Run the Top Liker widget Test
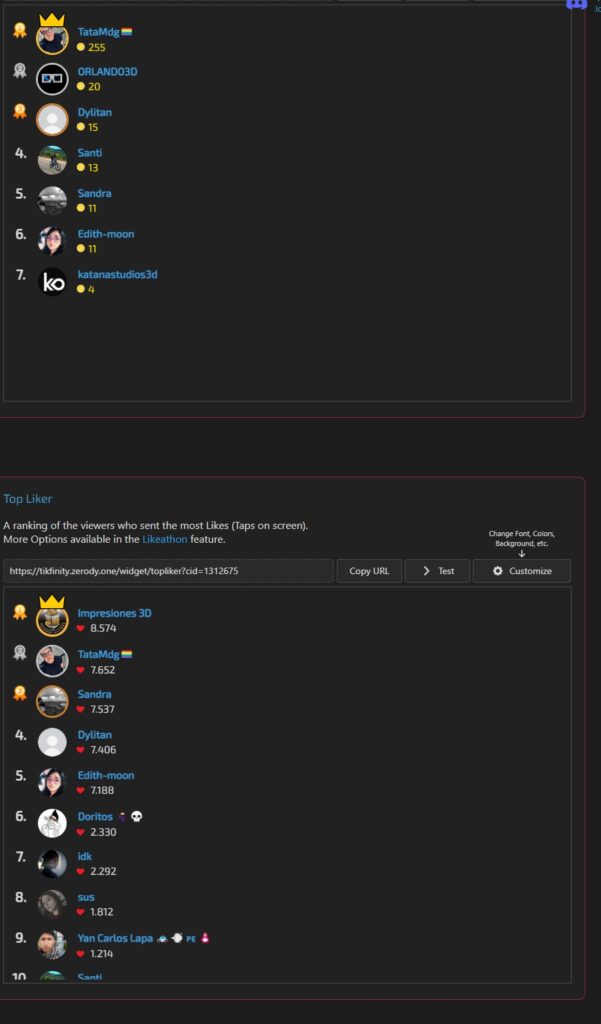 coord(438,571)
